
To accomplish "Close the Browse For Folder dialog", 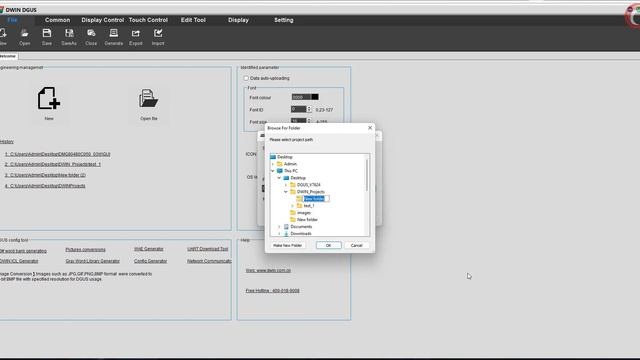I will coord(370,128).
